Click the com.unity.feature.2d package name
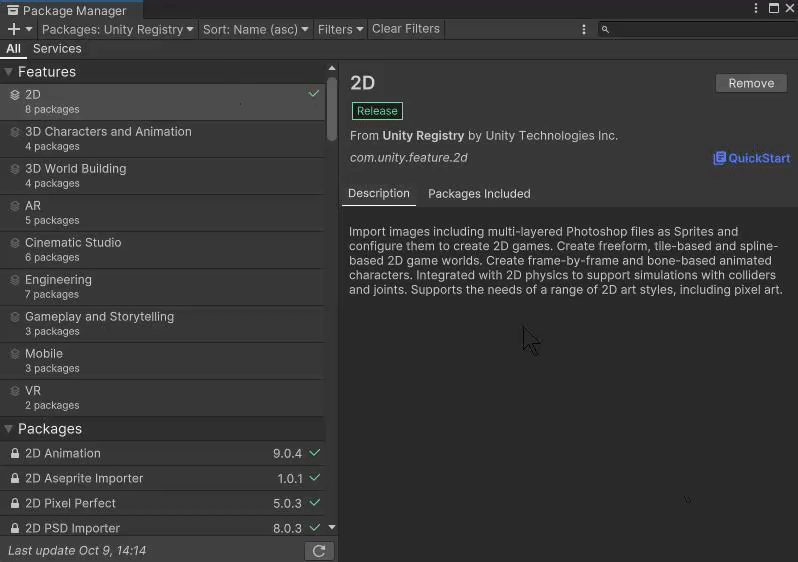Image resolution: width=798 pixels, height=562 pixels. pos(409,158)
